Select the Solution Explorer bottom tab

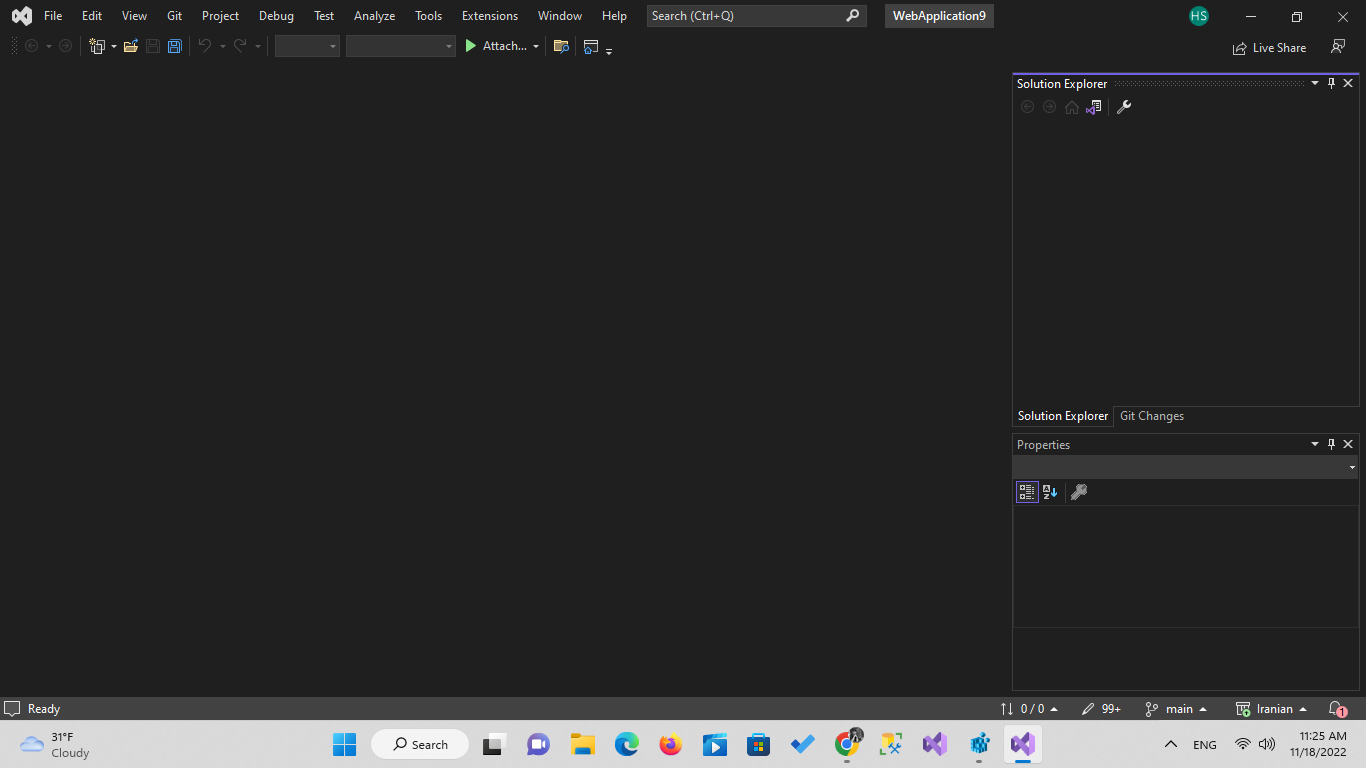click(1063, 416)
